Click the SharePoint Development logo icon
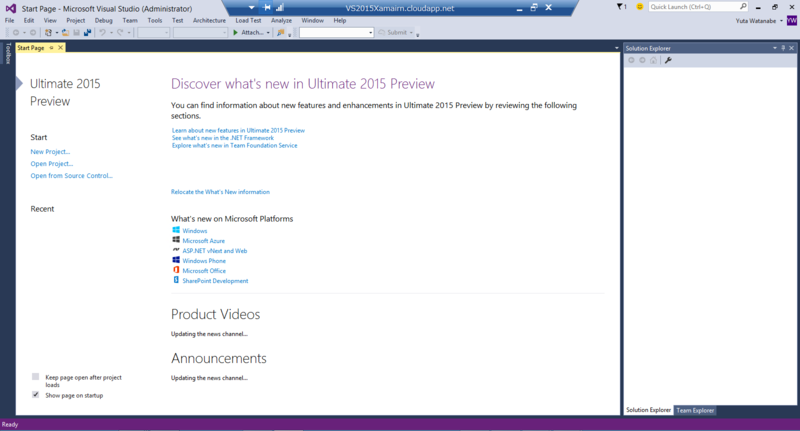 (176, 280)
